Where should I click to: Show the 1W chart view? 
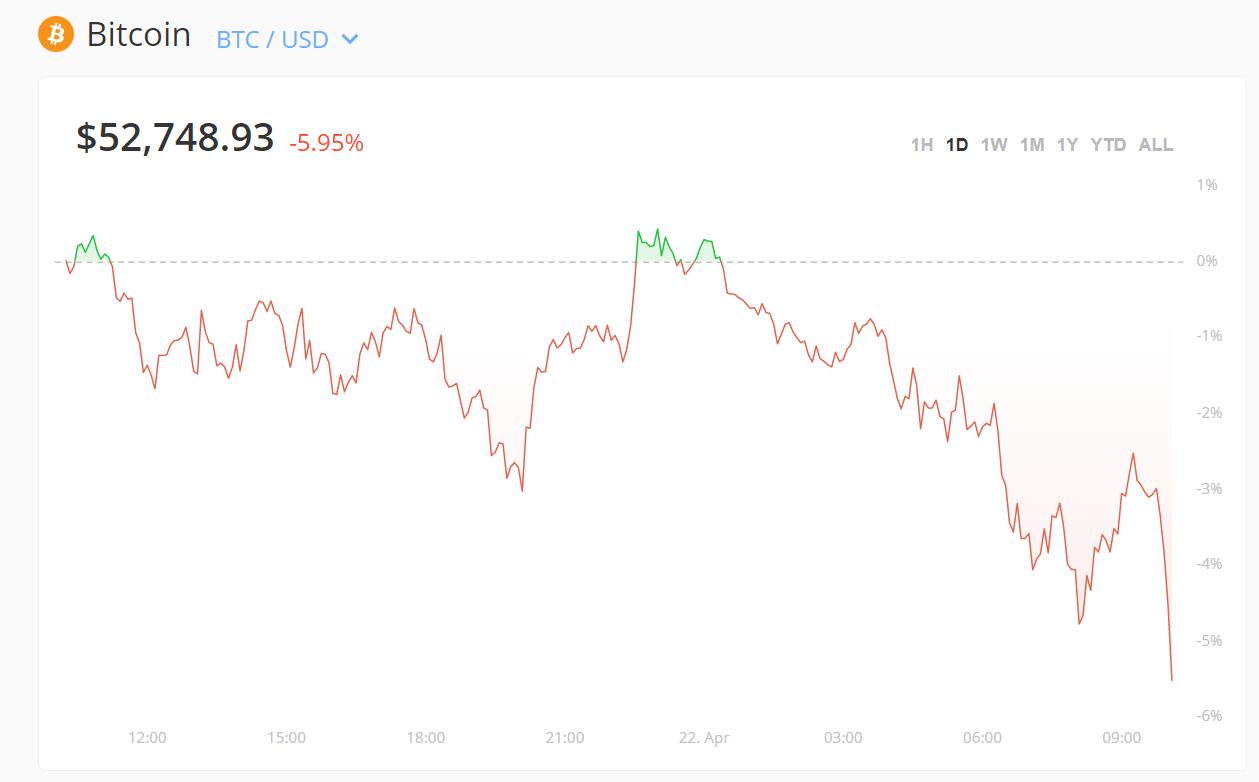click(994, 145)
